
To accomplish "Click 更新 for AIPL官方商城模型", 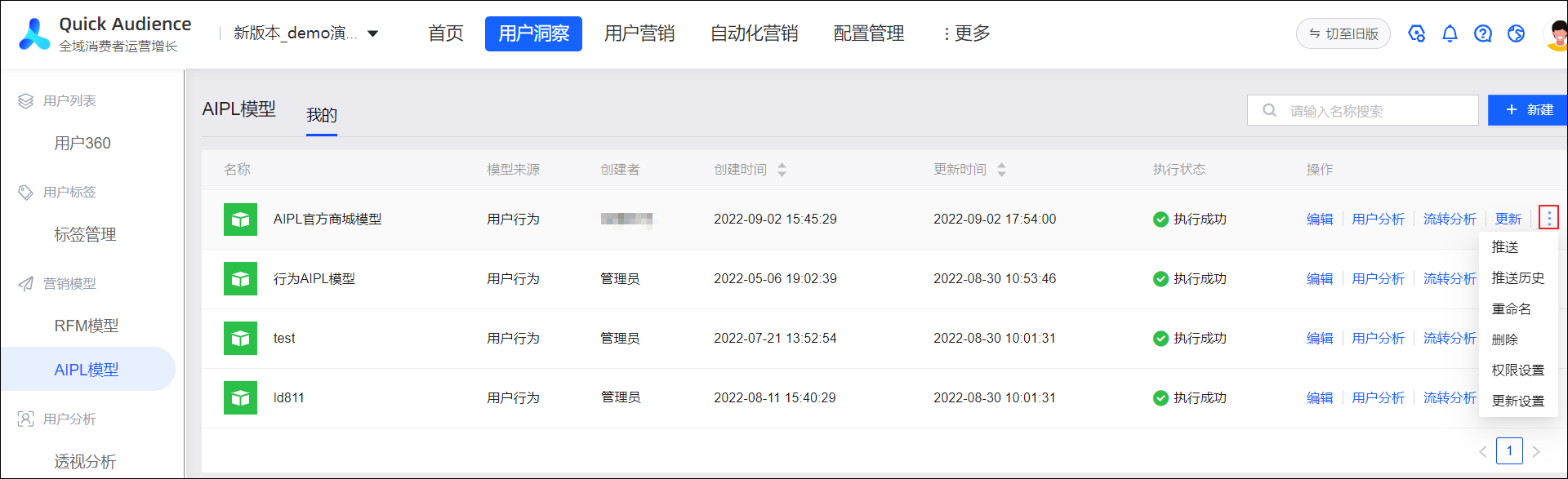I will 1508,220.
